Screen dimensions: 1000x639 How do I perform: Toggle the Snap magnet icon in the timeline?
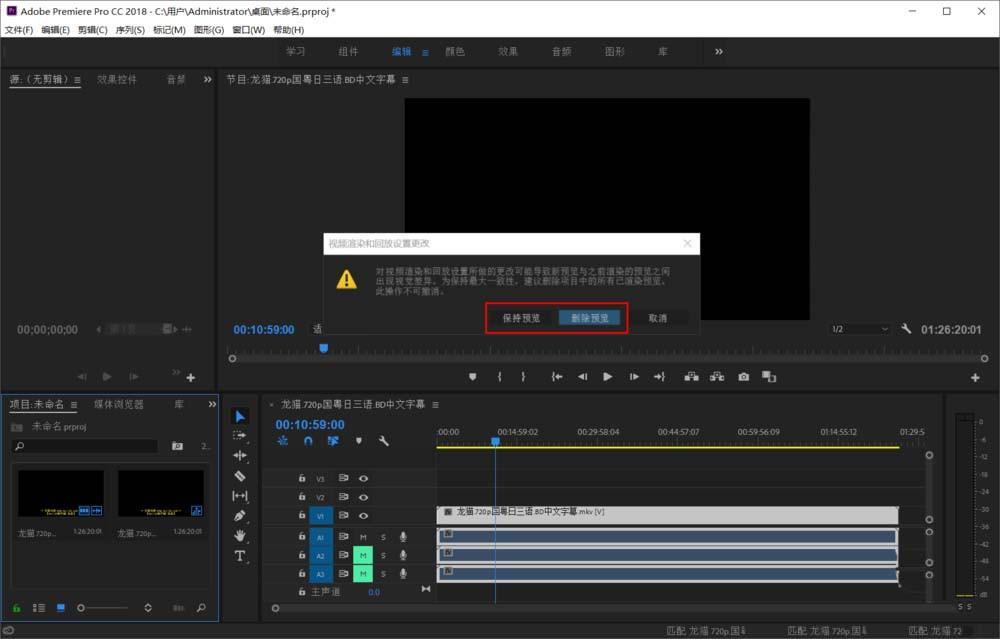click(308, 440)
